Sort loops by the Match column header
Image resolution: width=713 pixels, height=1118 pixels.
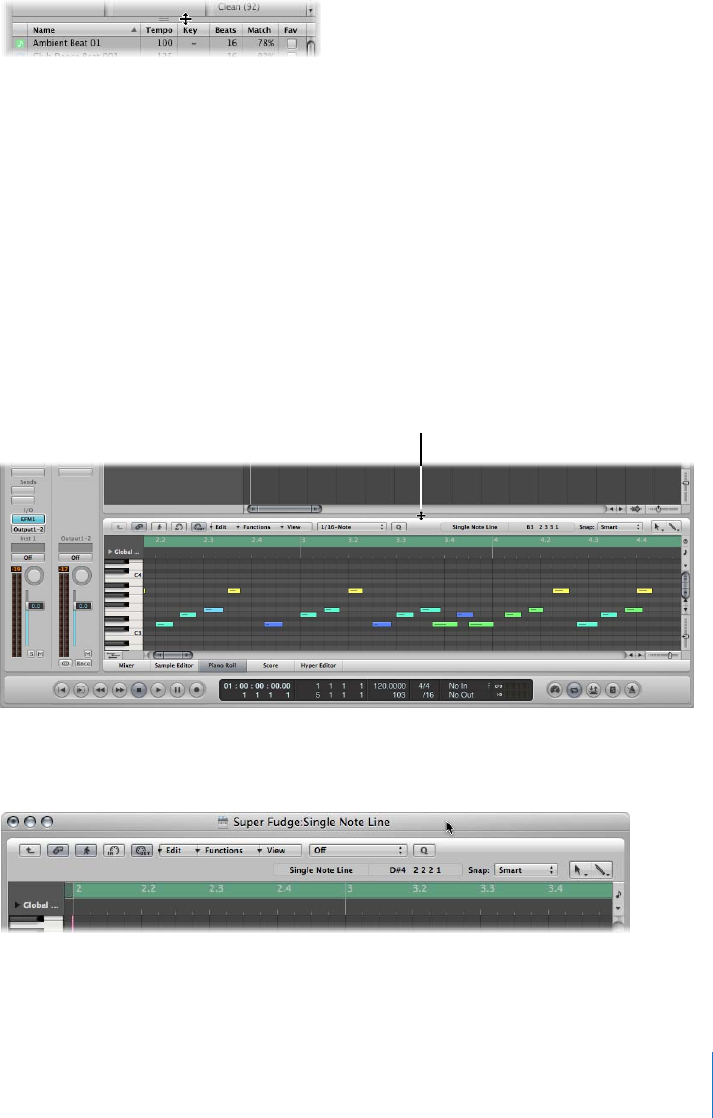click(x=259, y=30)
